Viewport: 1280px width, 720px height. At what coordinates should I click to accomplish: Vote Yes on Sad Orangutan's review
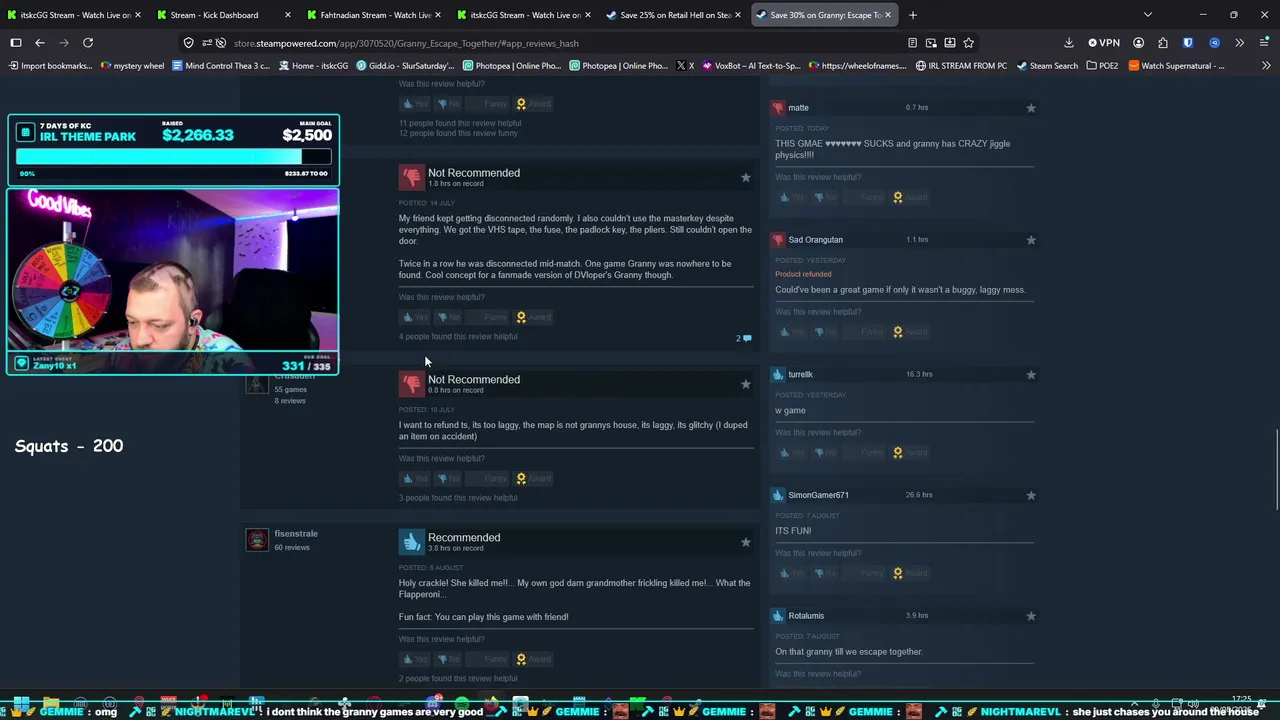792,332
